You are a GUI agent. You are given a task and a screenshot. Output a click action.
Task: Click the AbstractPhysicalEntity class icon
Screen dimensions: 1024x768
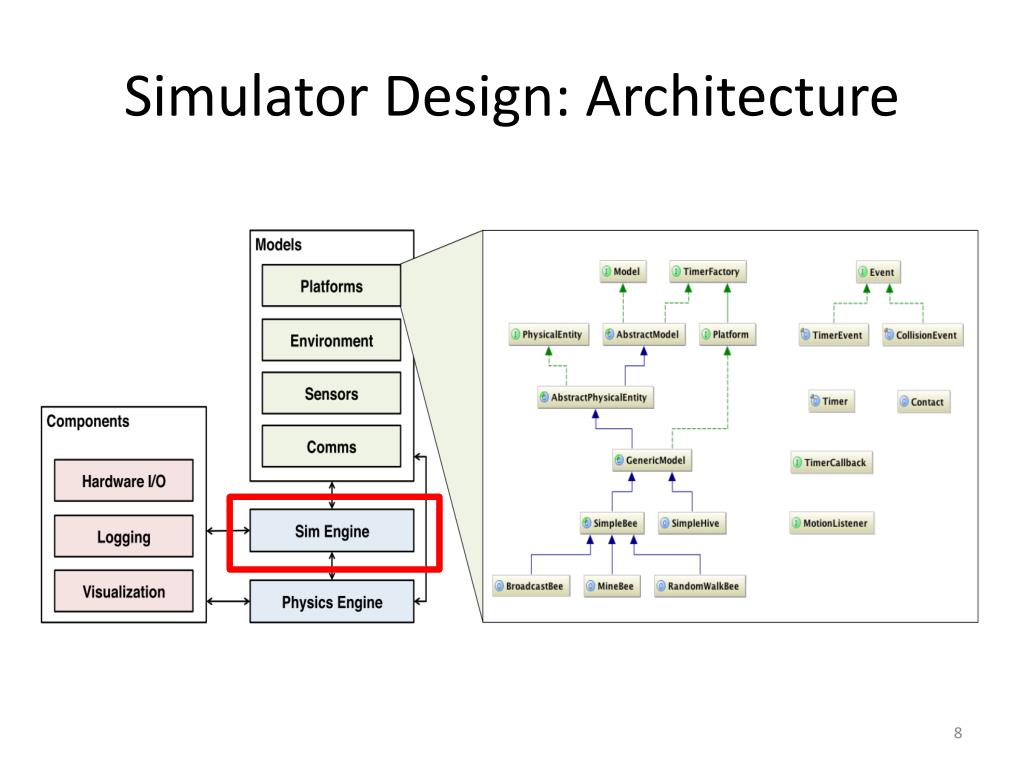point(544,397)
